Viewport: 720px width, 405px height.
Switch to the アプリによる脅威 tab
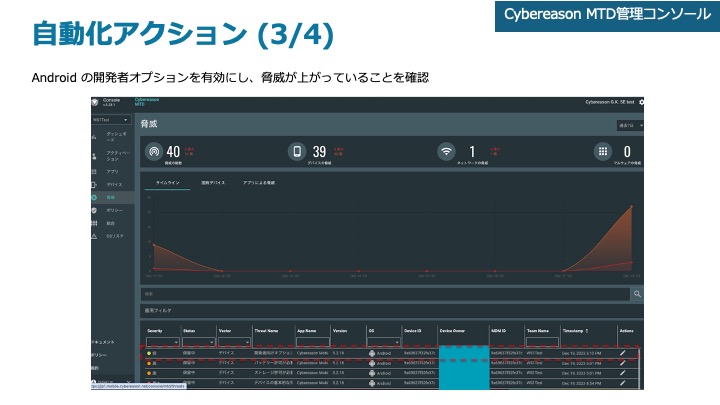click(x=259, y=183)
